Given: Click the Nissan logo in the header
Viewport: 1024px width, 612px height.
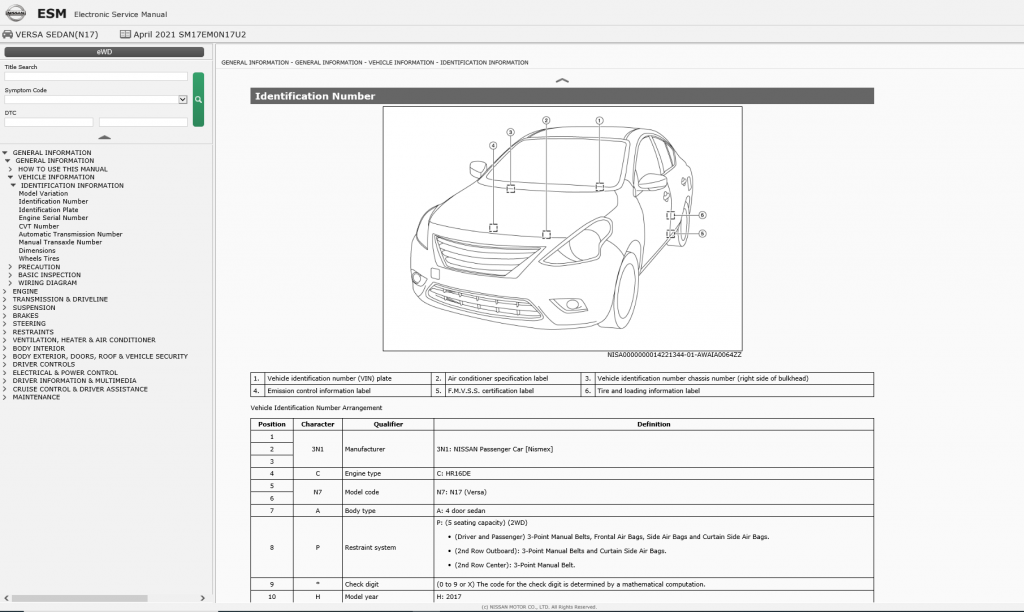Looking at the screenshot, I should pyautogui.click(x=17, y=13).
